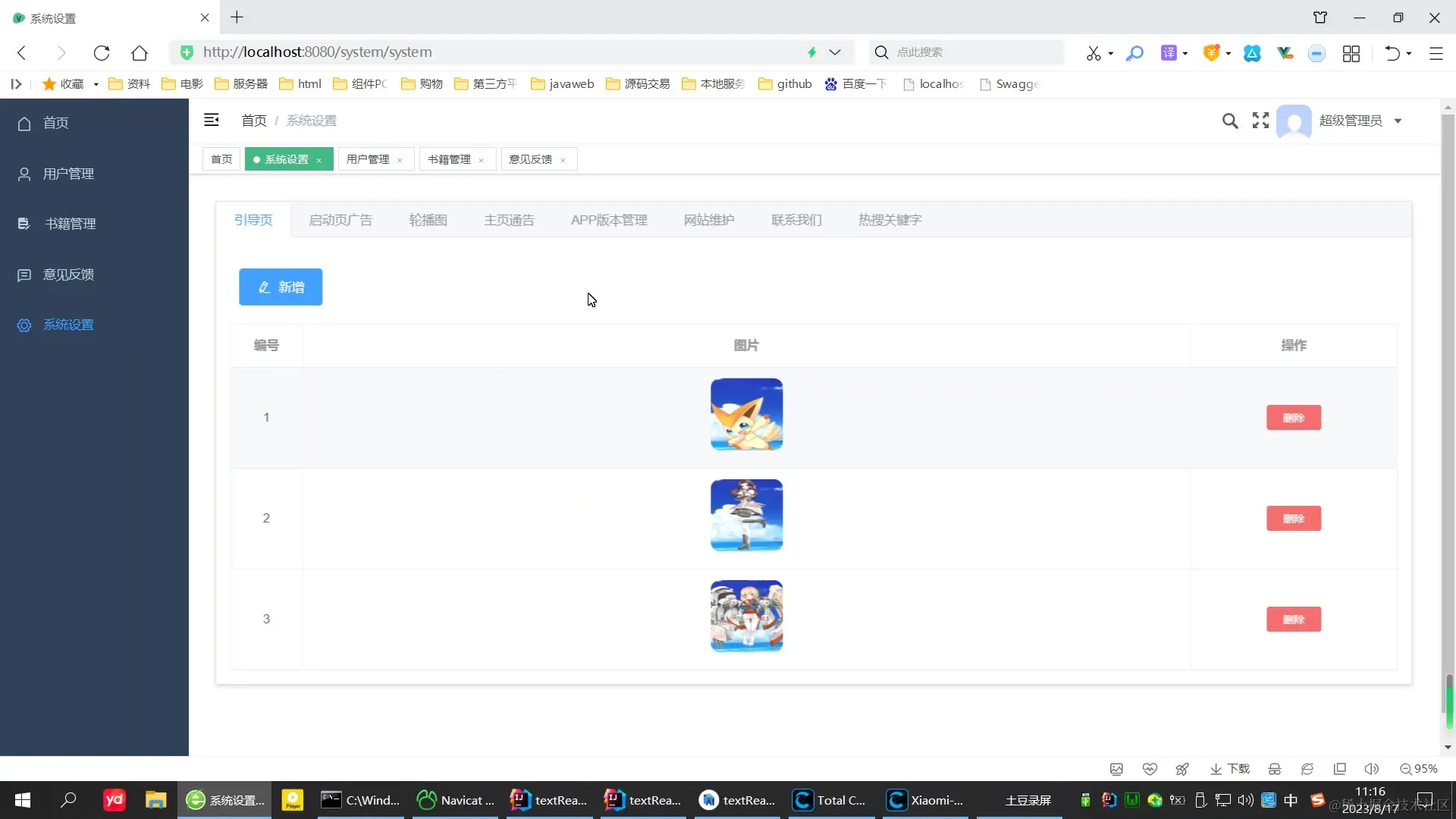This screenshot has width=1456, height=819.
Task: Select 意见反馈 in the sidebar
Action: tap(68, 275)
